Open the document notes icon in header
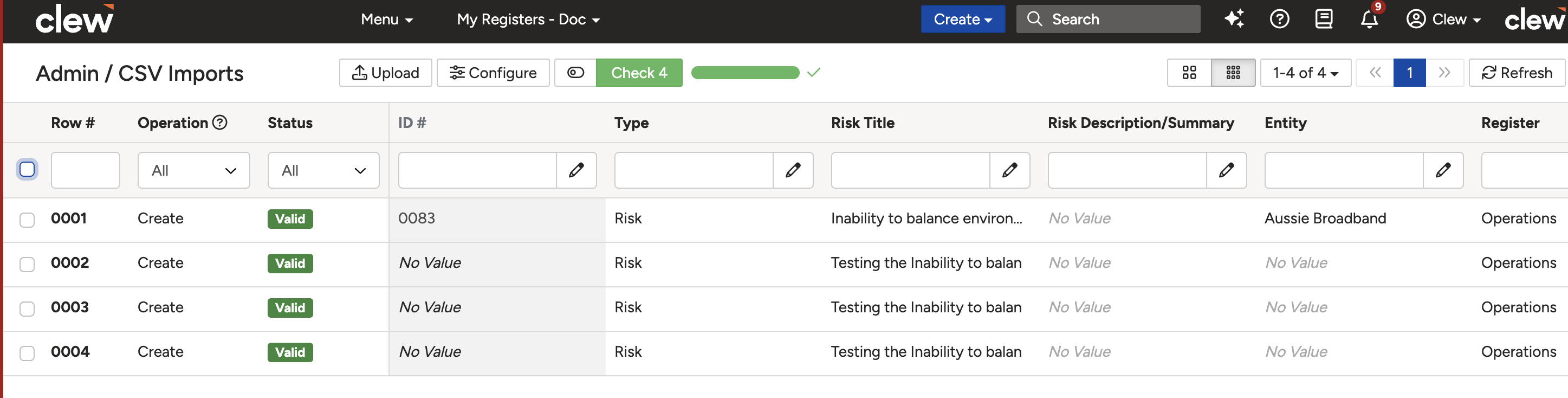The width and height of the screenshot is (1568, 398). tap(1323, 19)
